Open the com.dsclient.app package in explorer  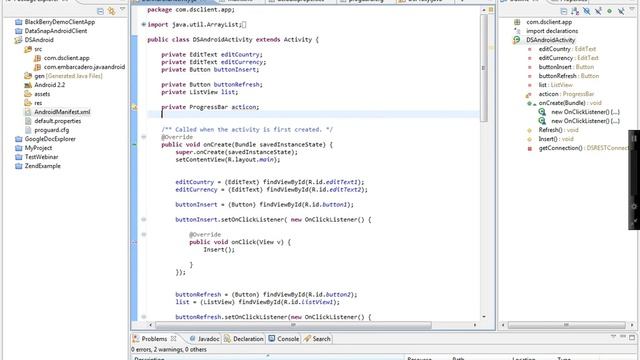pyautogui.click(x=67, y=58)
